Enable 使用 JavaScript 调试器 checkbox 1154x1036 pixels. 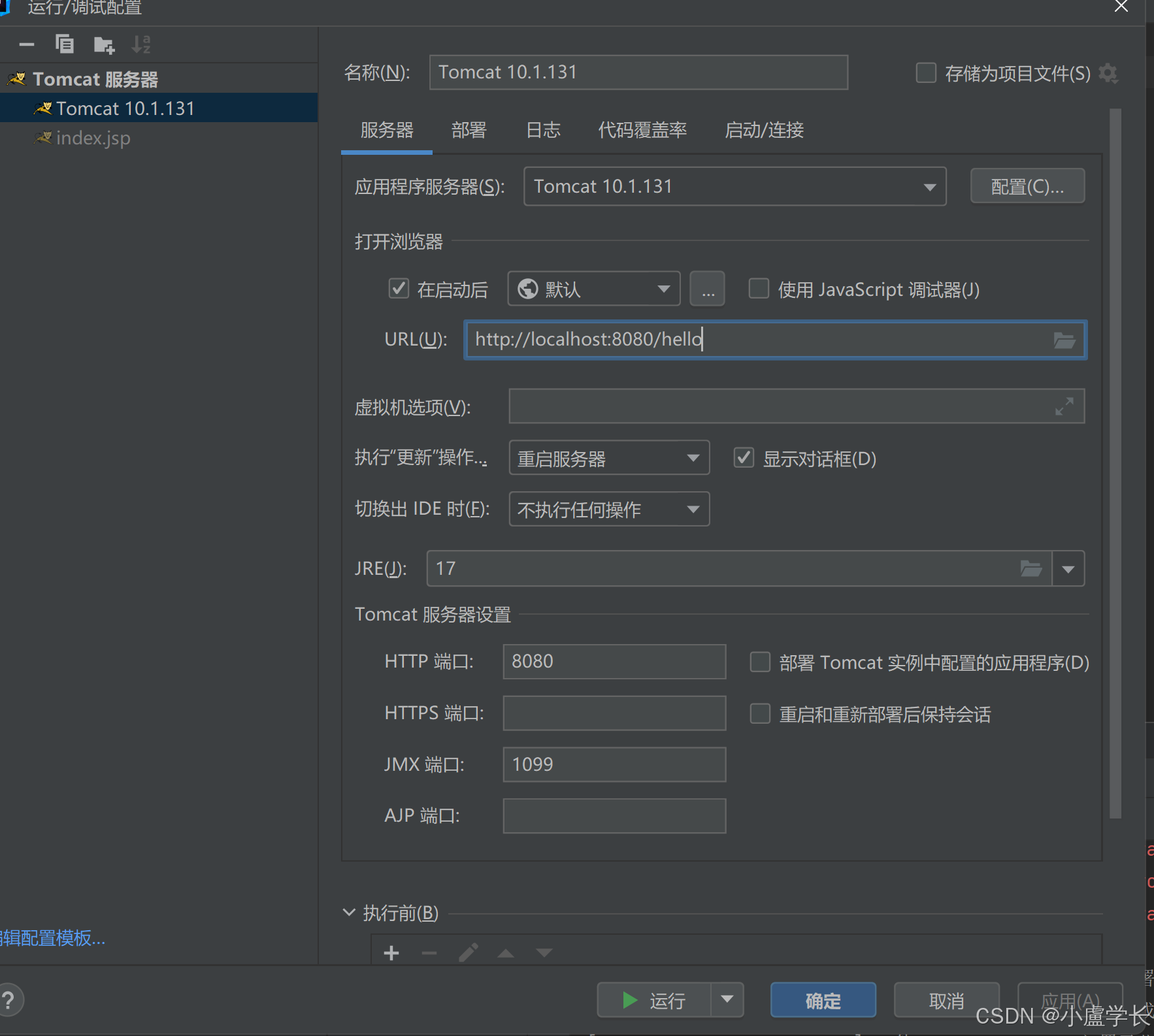759,289
